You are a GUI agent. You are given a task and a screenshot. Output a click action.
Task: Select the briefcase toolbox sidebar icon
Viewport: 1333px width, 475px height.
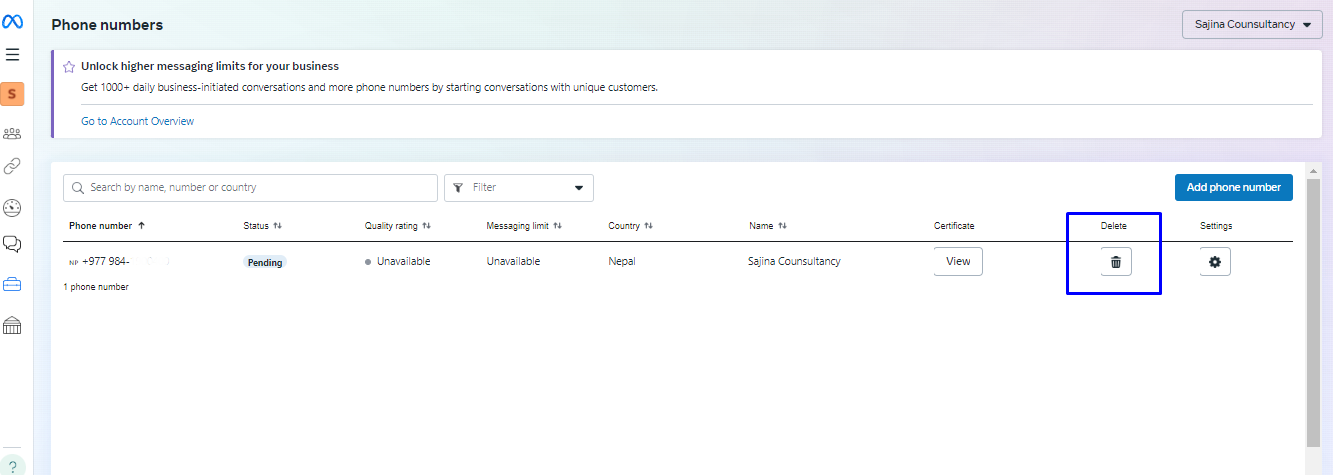coord(13,285)
